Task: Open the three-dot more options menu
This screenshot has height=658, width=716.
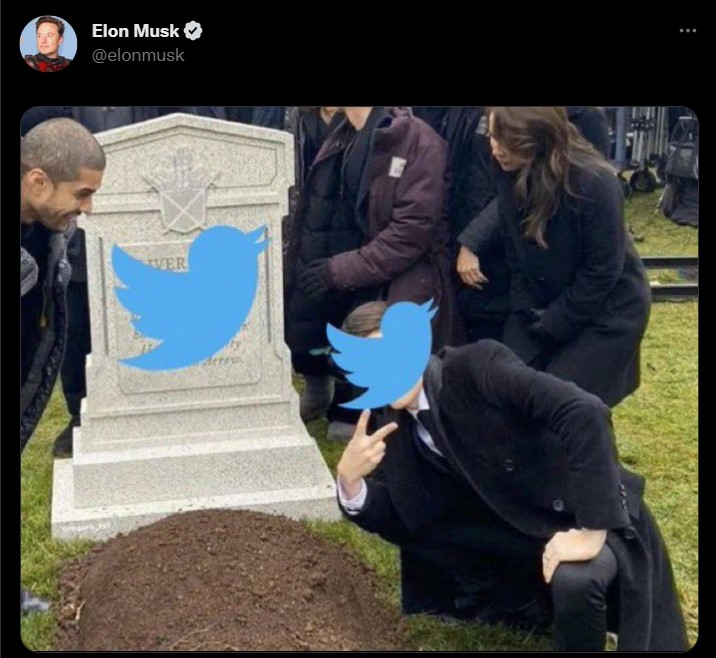Action: [688, 31]
